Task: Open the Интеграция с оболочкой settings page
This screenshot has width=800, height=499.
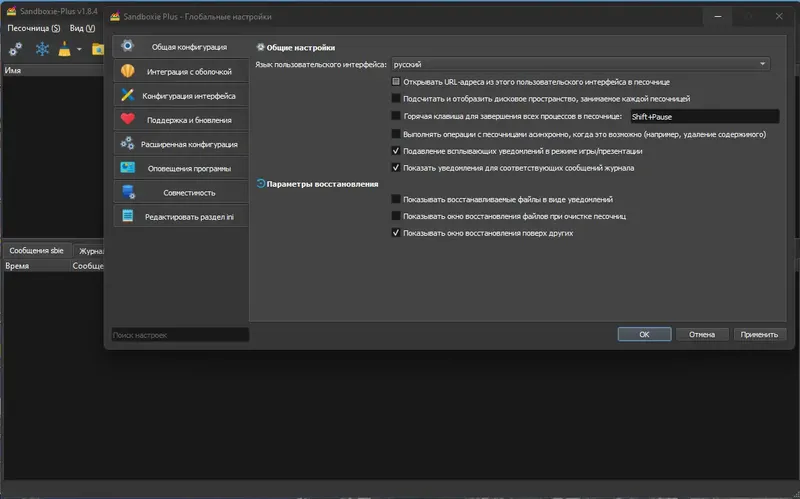Action: [x=181, y=71]
